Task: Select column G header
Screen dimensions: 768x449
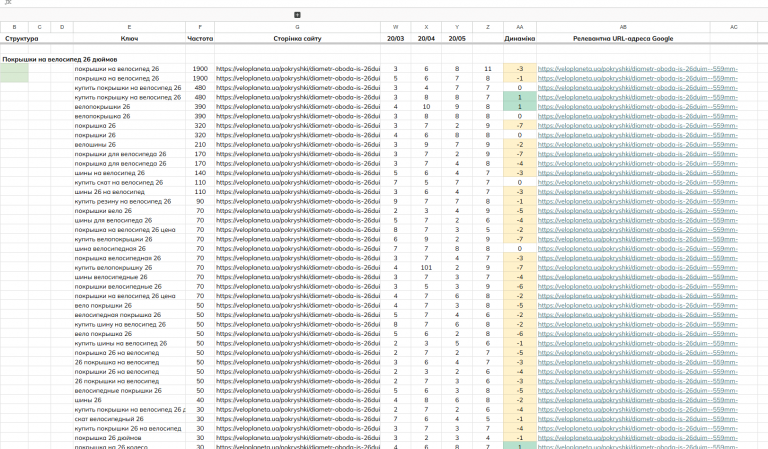Action: coord(297,27)
